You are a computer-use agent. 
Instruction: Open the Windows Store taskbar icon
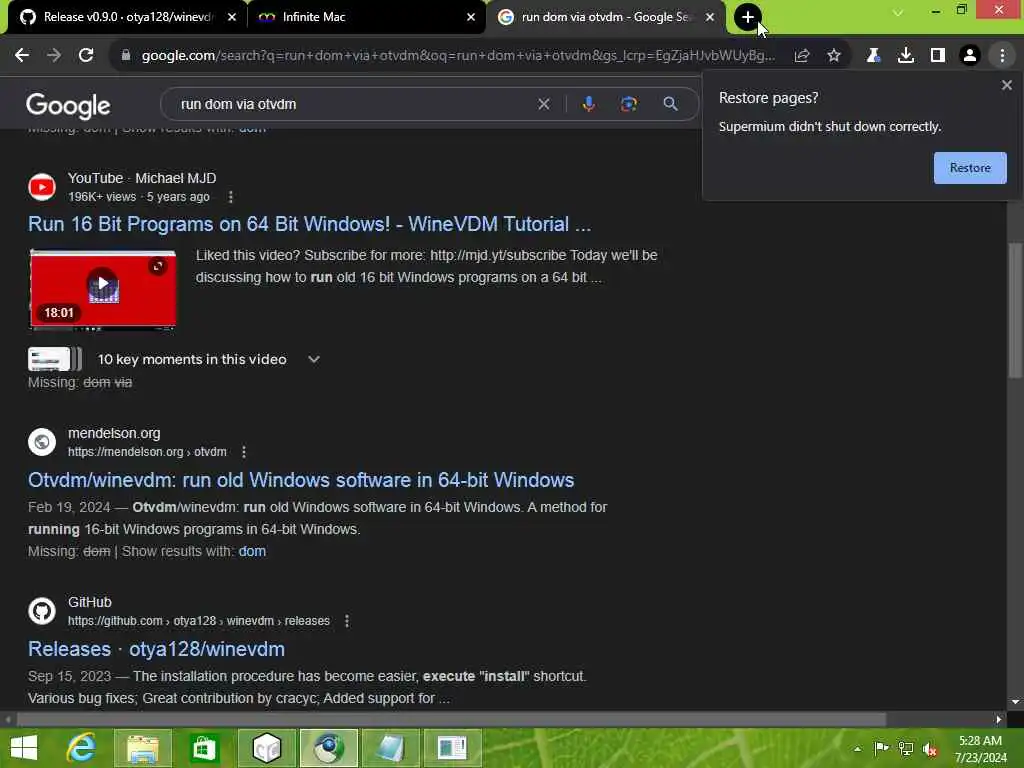(x=204, y=748)
